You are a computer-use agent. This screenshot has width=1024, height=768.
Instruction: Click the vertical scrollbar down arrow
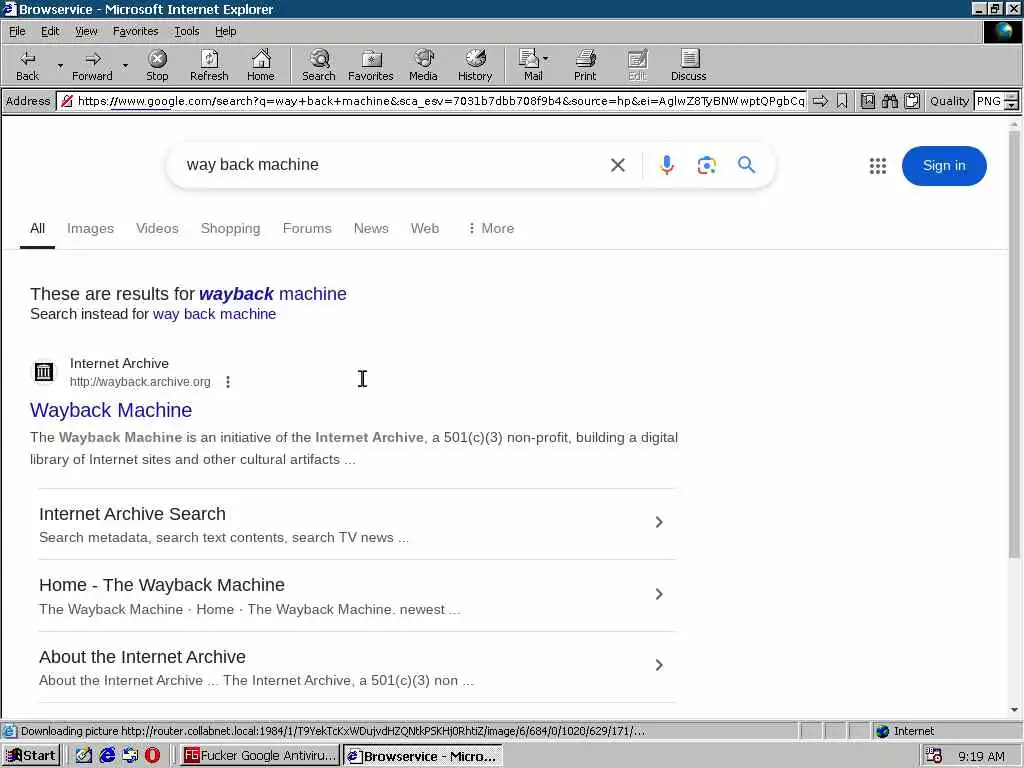click(1014, 710)
